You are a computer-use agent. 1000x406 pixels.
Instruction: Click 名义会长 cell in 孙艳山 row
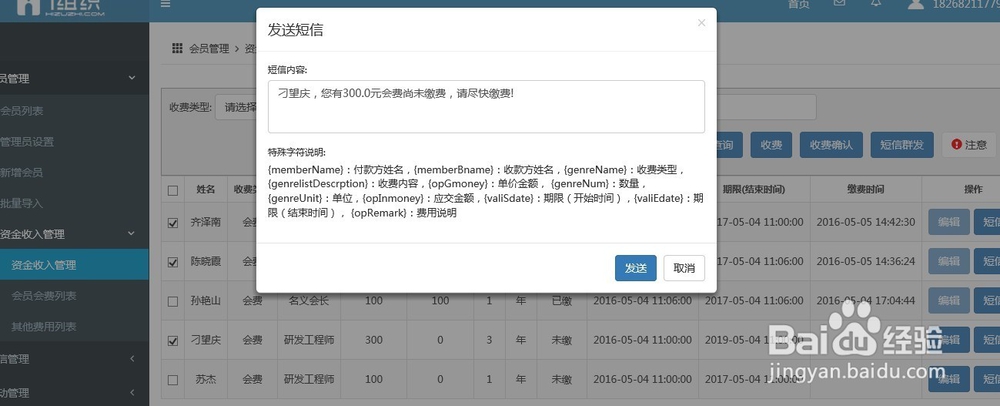(x=309, y=301)
